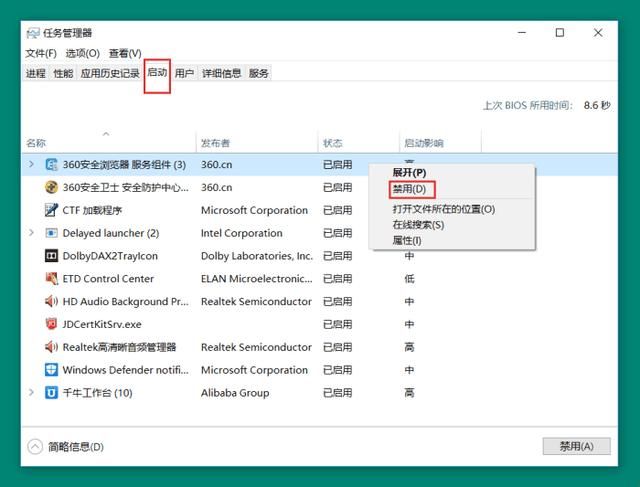Minimize the 任务管理器 window

[522, 33]
